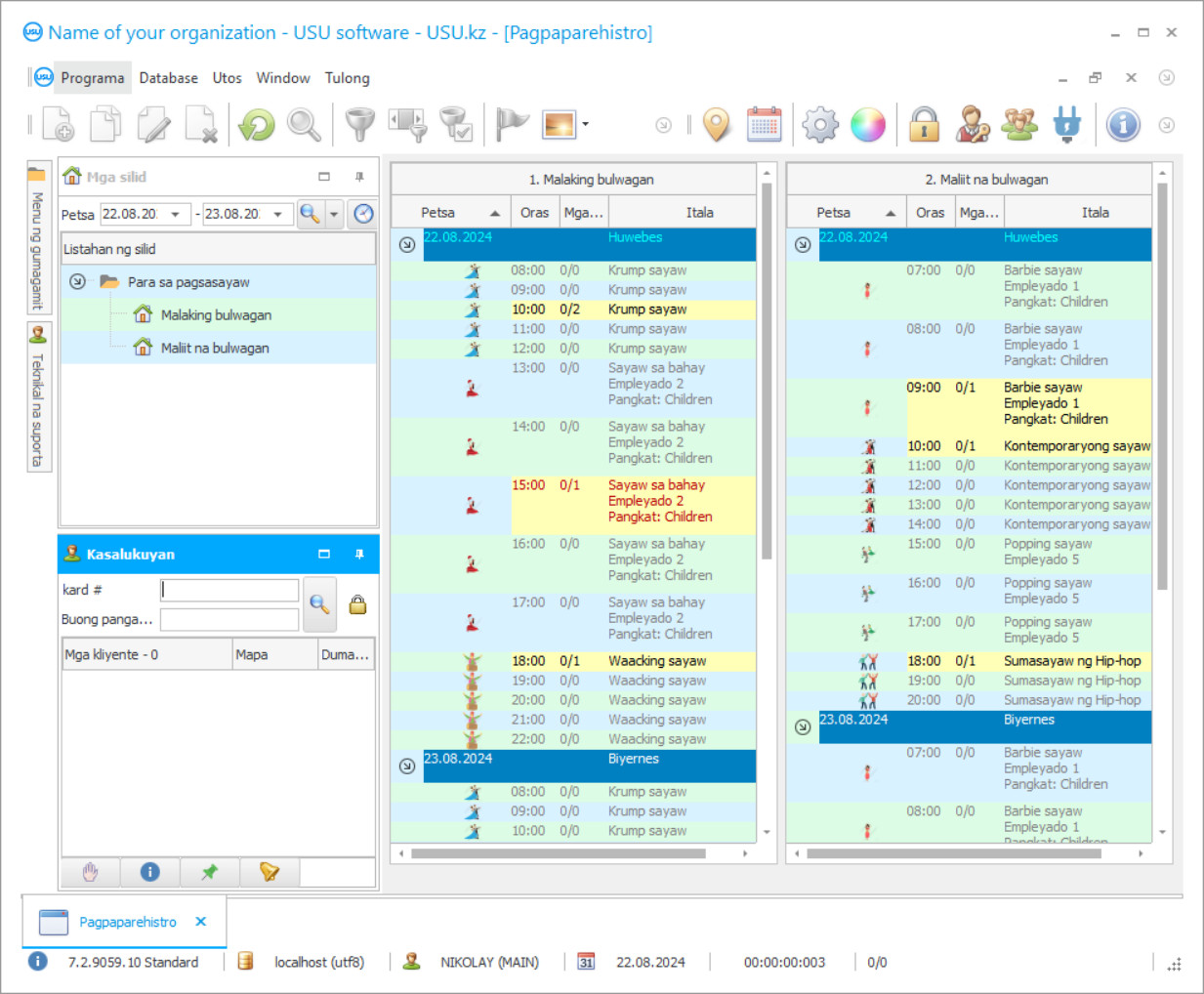1204x994 pixels.
Task: Click the blue info icon in the toolbar
Action: pyautogui.click(x=1123, y=125)
